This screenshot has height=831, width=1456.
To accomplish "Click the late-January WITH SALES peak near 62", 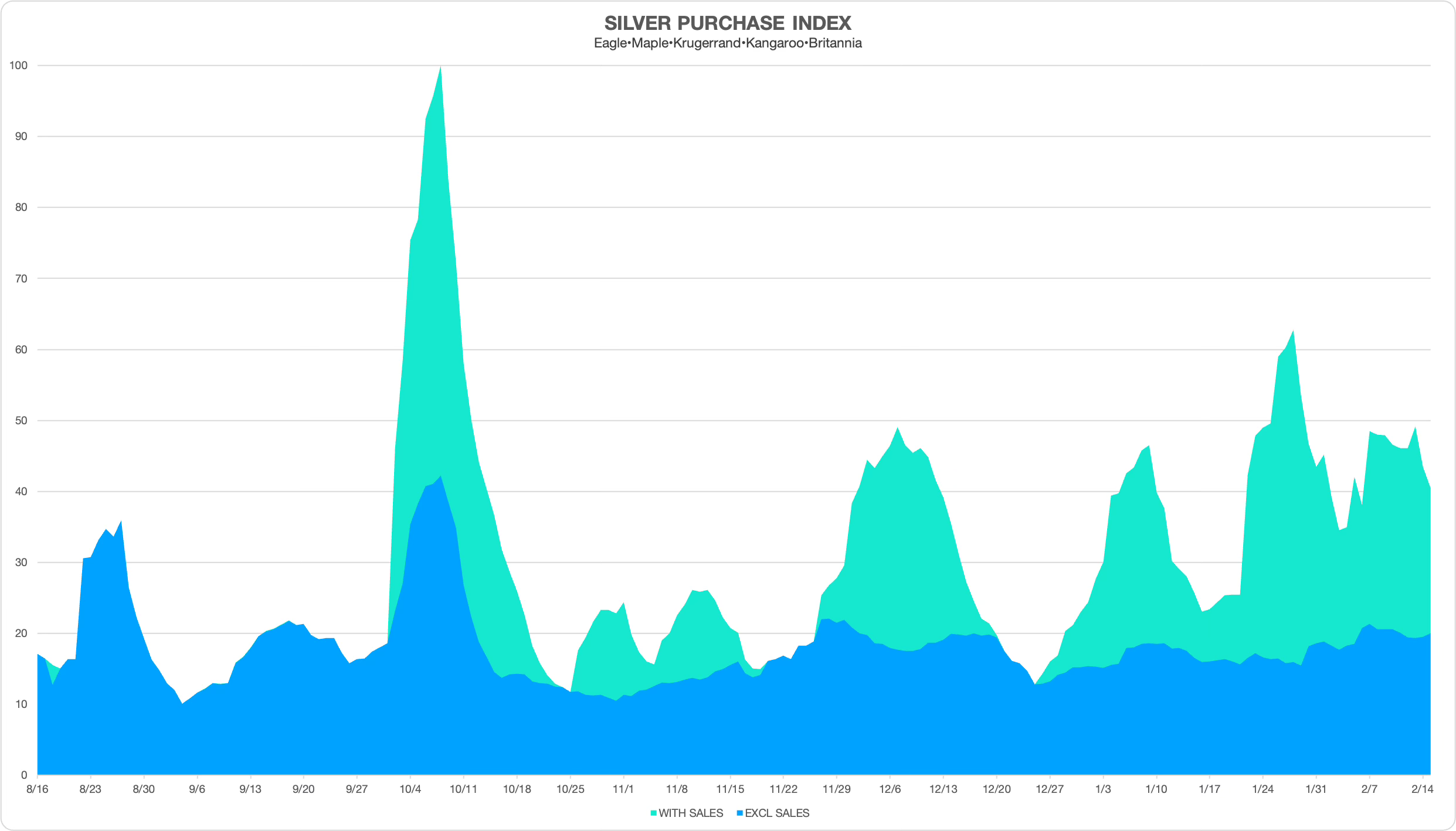I will pyautogui.click(x=1293, y=332).
